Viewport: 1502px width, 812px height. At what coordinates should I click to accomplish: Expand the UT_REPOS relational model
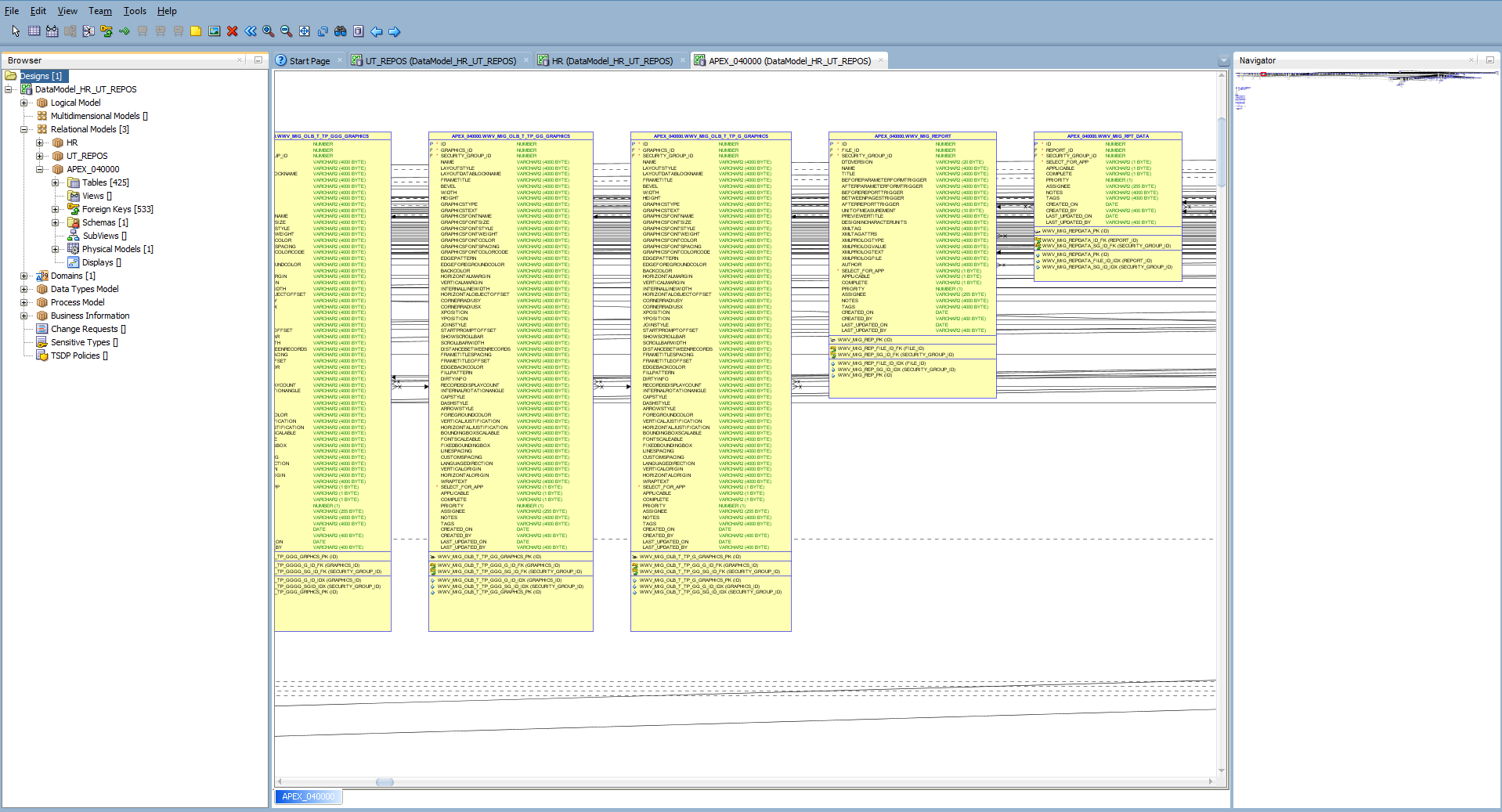tap(40, 156)
